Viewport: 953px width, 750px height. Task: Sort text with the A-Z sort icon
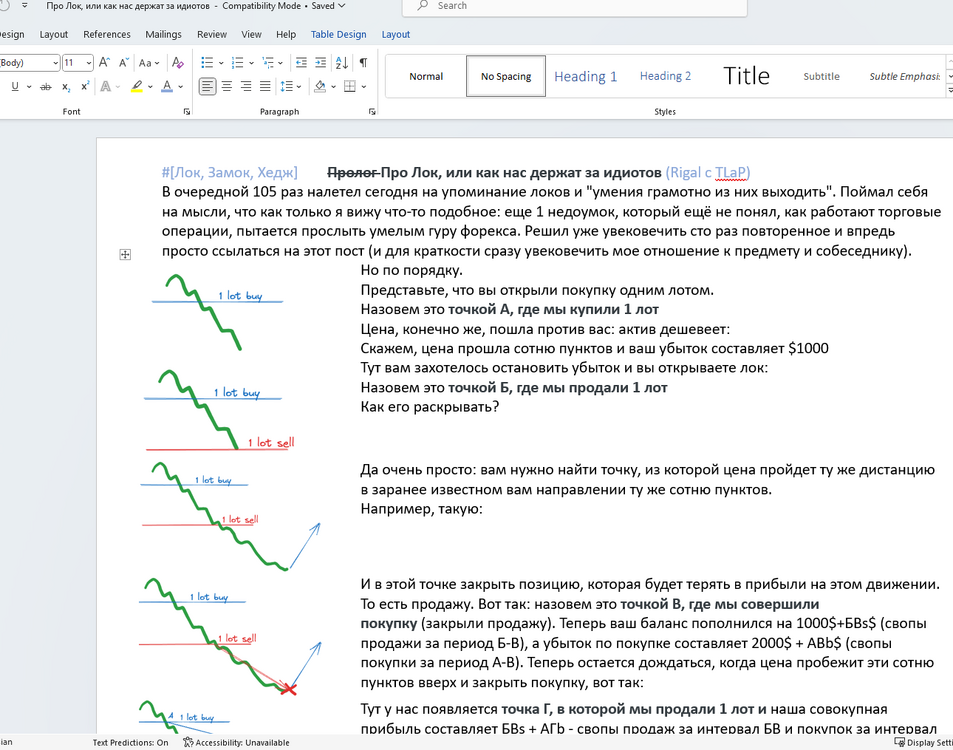[x=342, y=63]
